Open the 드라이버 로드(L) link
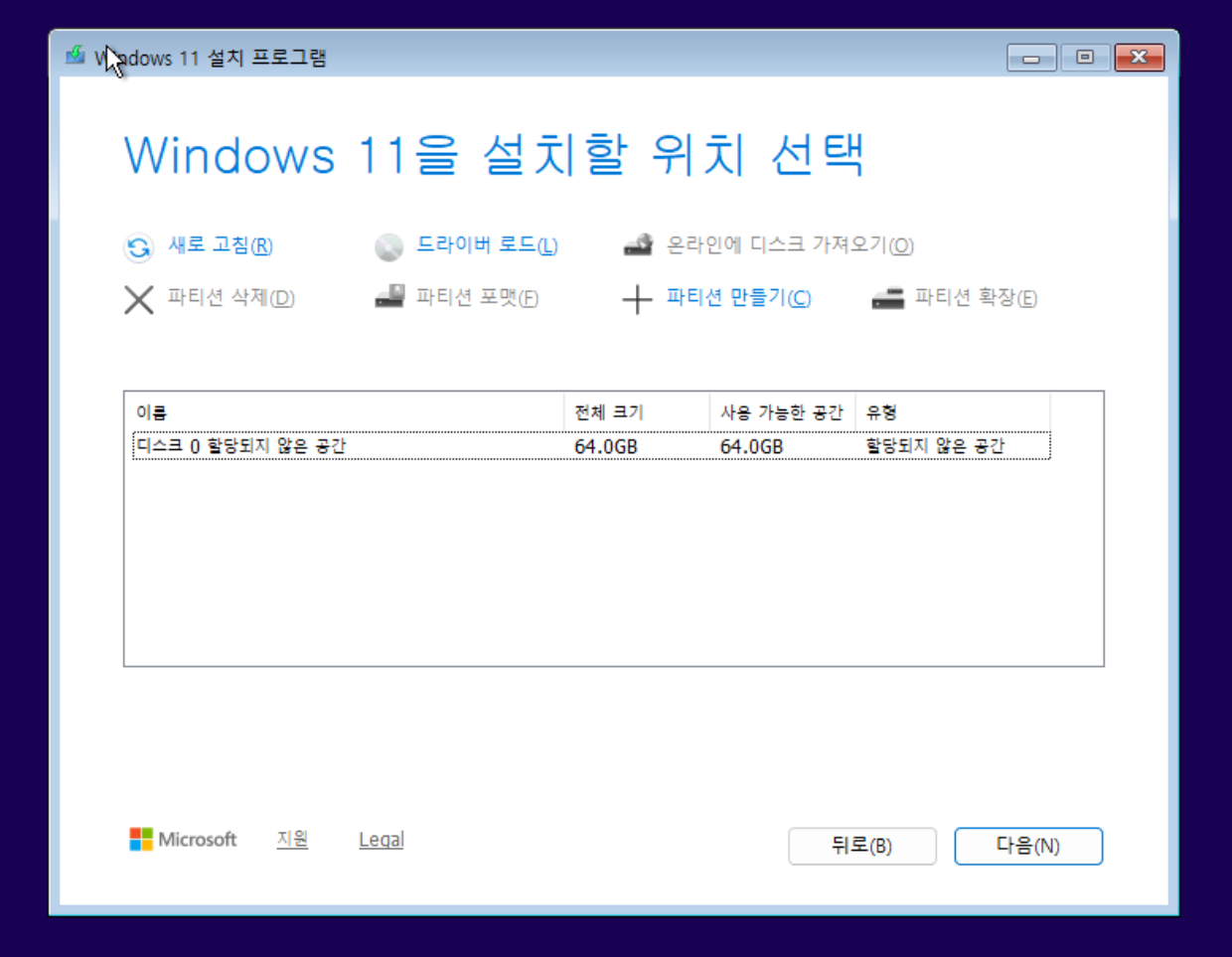This screenshot has height=957, width=1232. [x=487, y=245]
